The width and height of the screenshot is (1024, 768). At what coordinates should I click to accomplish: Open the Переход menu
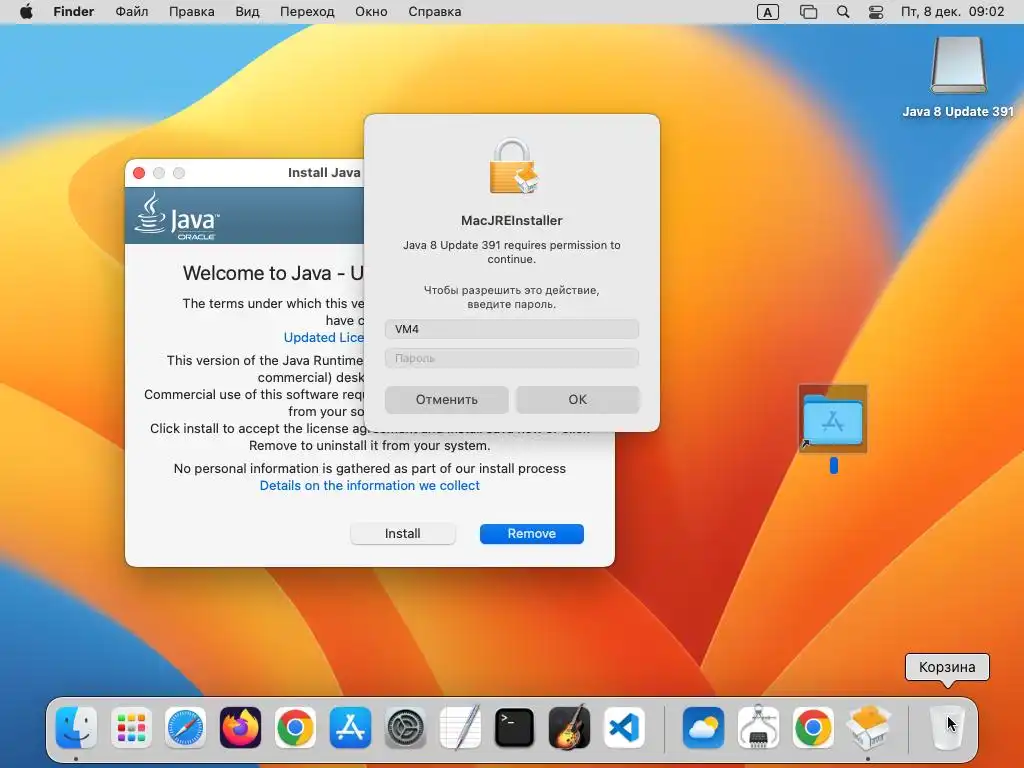[307, 12]
